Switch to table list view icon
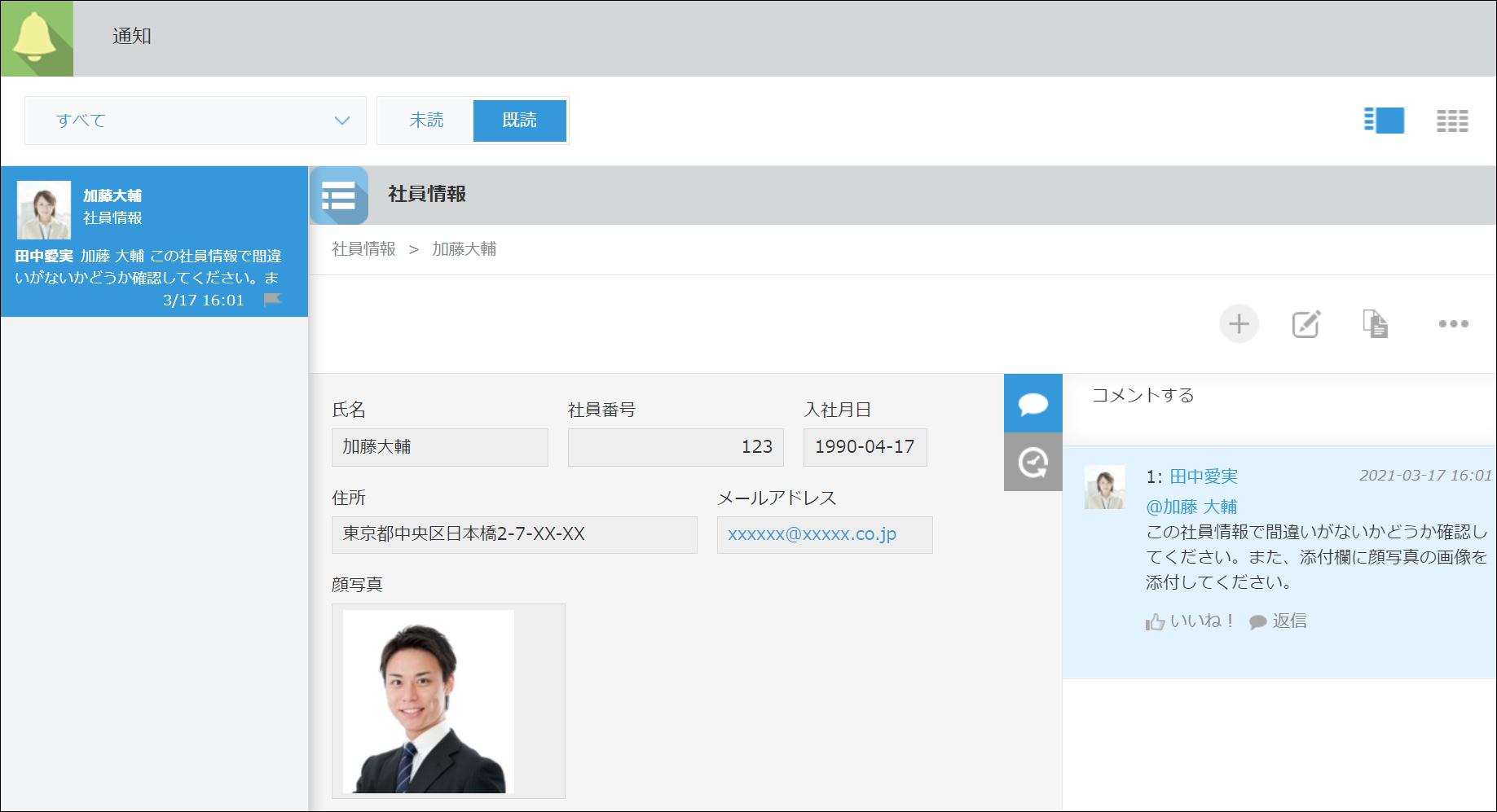This screenshot has height=812, width=1497. 1451,121
